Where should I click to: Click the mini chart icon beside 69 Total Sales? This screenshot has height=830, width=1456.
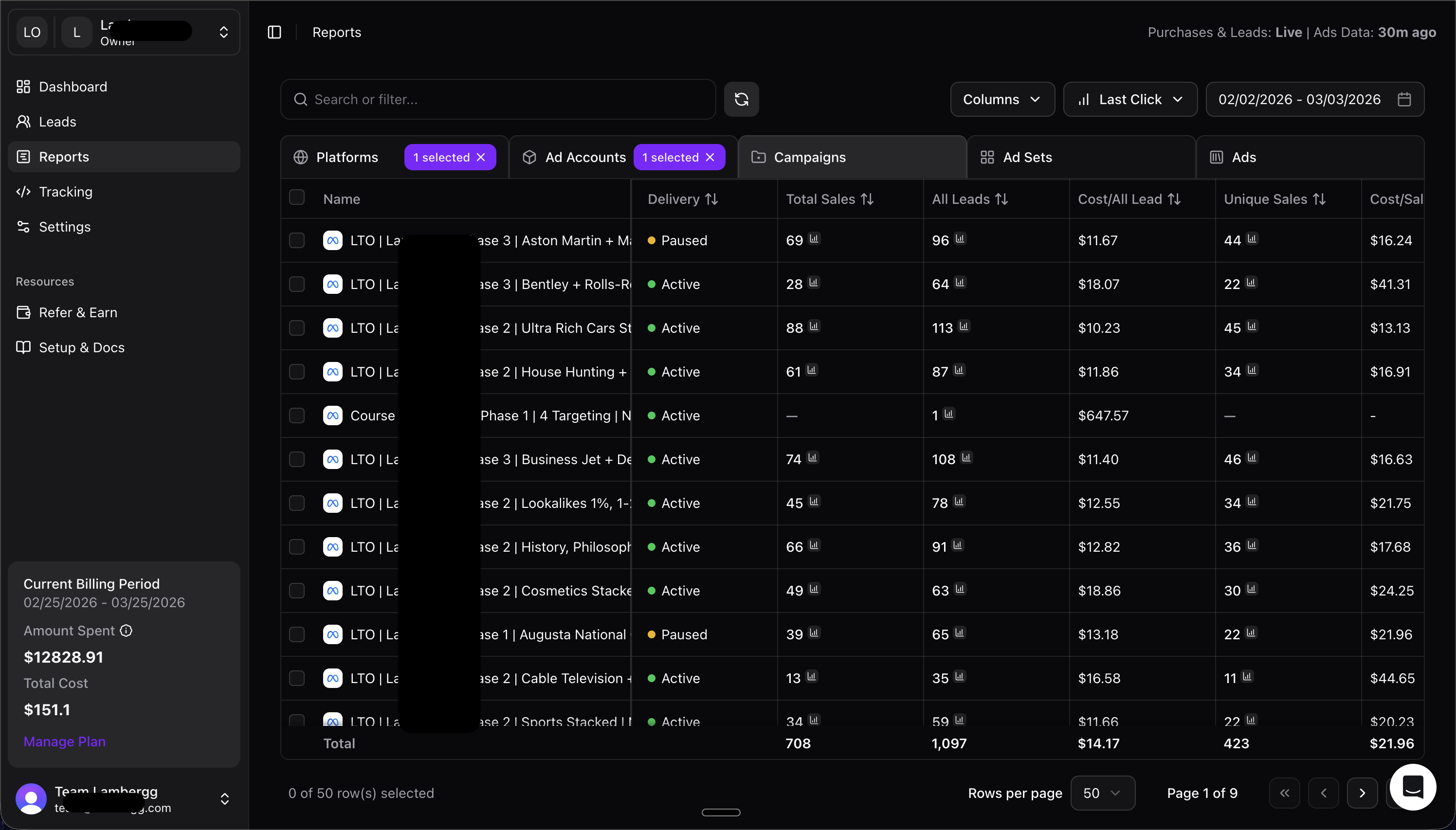coord(814,239)
